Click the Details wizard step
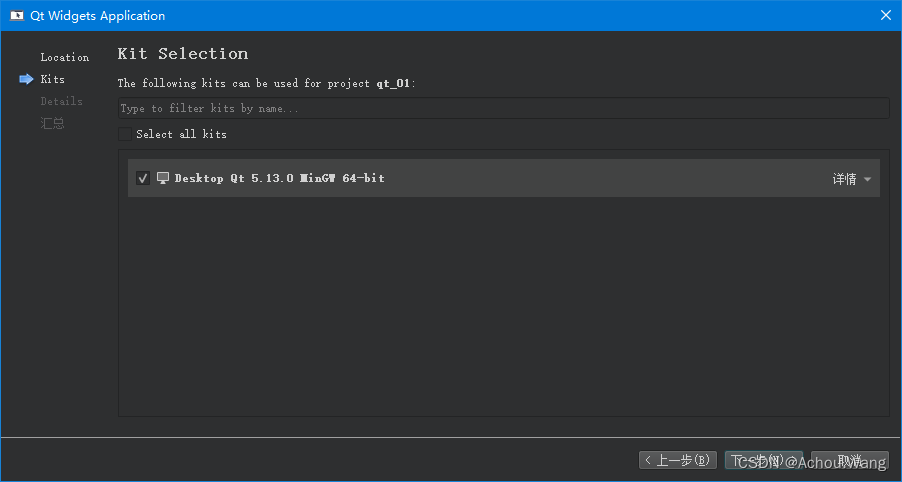902x482 pixels. pyautogui.click(x=62, y=101)
